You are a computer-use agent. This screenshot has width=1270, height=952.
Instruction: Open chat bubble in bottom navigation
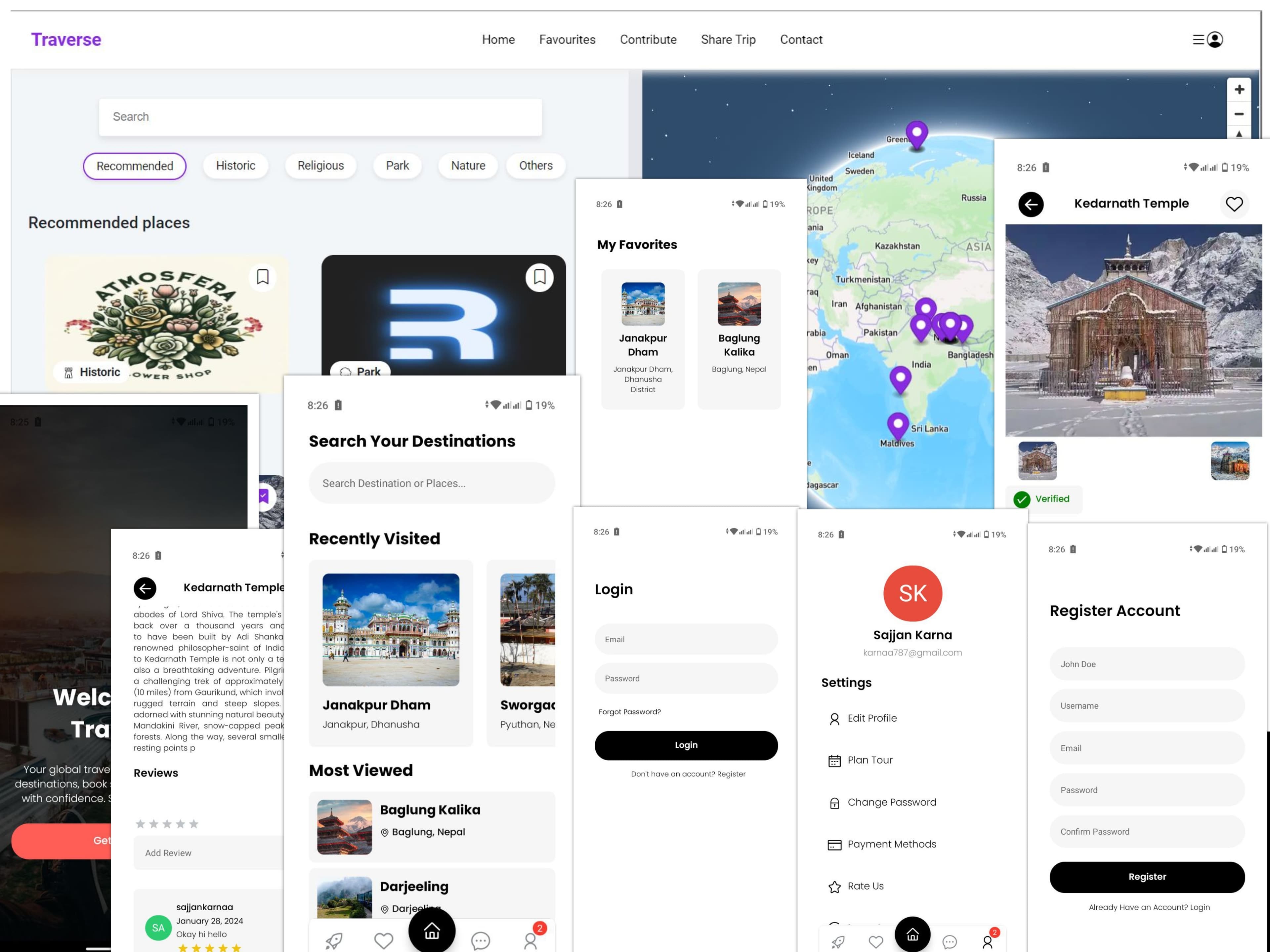tap(480, 940)
